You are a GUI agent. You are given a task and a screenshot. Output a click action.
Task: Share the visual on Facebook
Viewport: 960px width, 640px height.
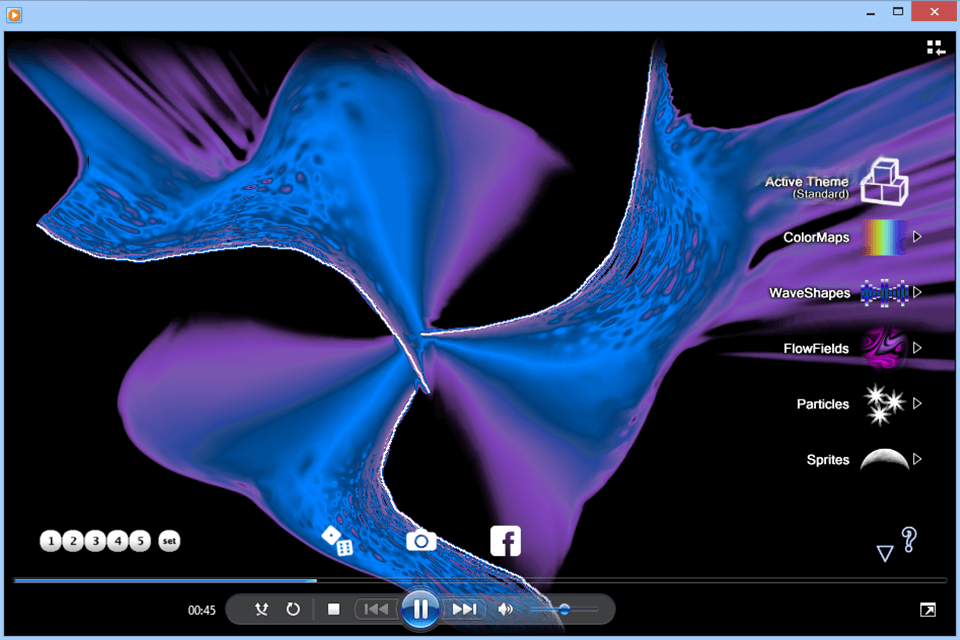505,540
